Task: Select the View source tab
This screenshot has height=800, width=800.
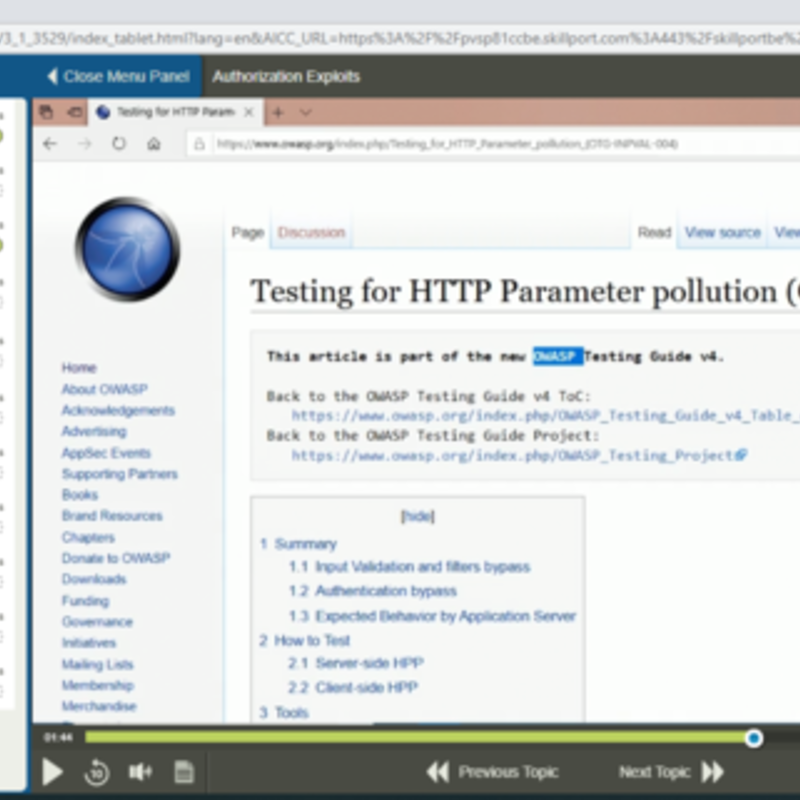Action: click(722, 233)
